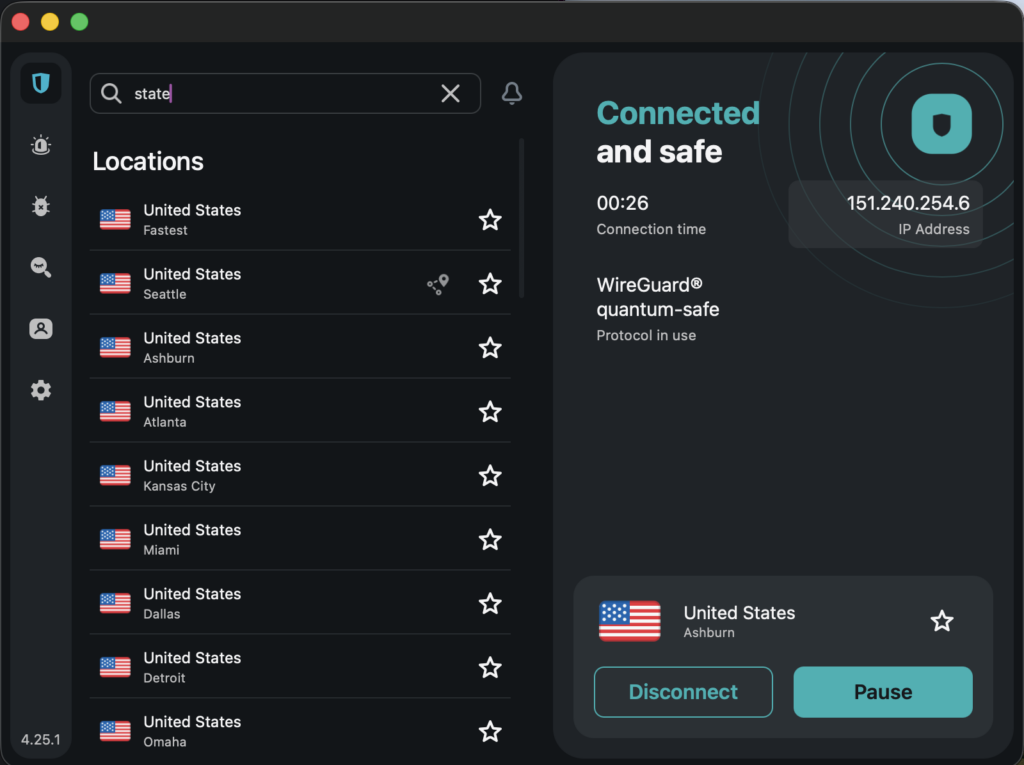Click the locations list scrollbar
The height and width of the screenshot is (765, 1024).
point(521,218)
